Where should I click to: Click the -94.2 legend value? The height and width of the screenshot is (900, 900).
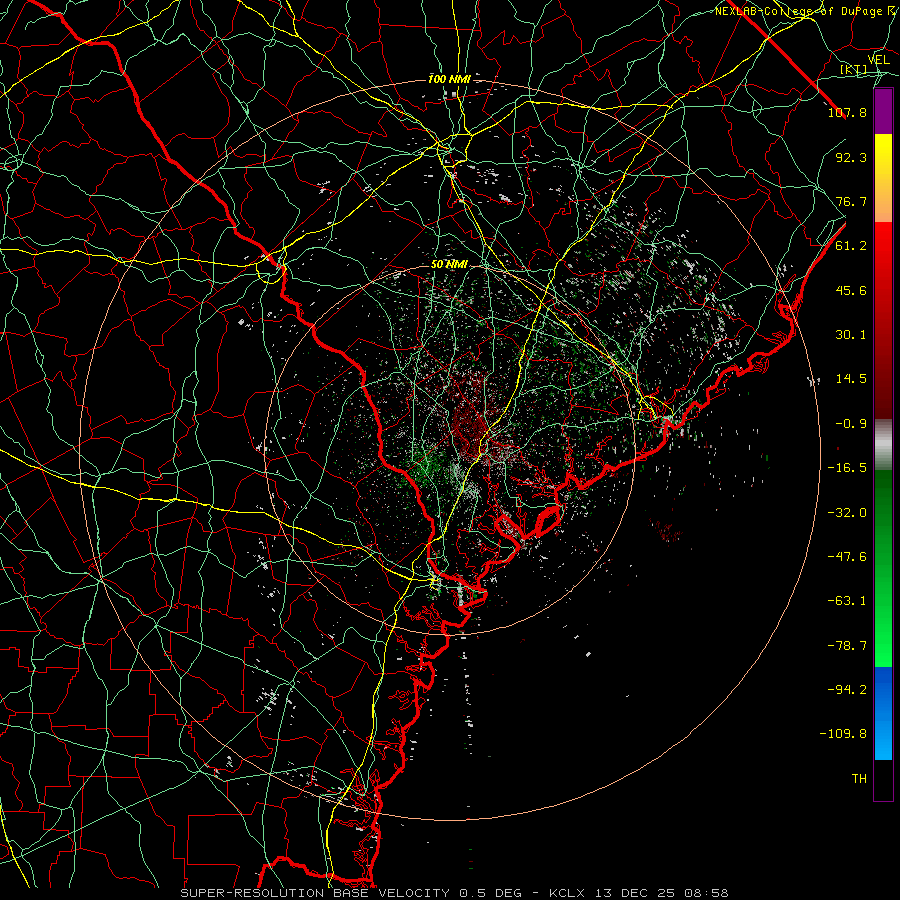coord(847,690)
